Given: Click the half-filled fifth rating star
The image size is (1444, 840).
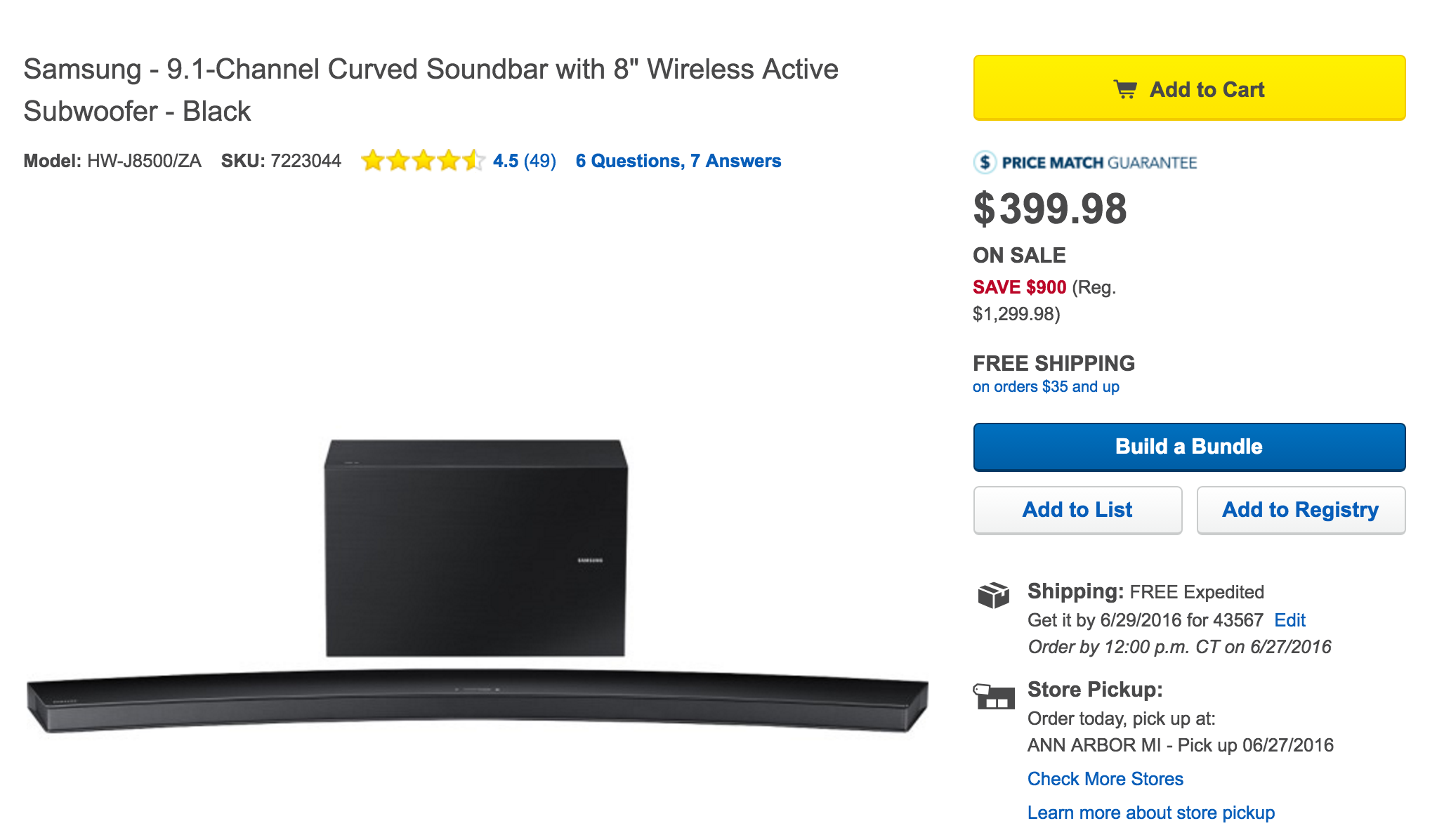Looking at the screenshot, I should [x=474, y=161].
